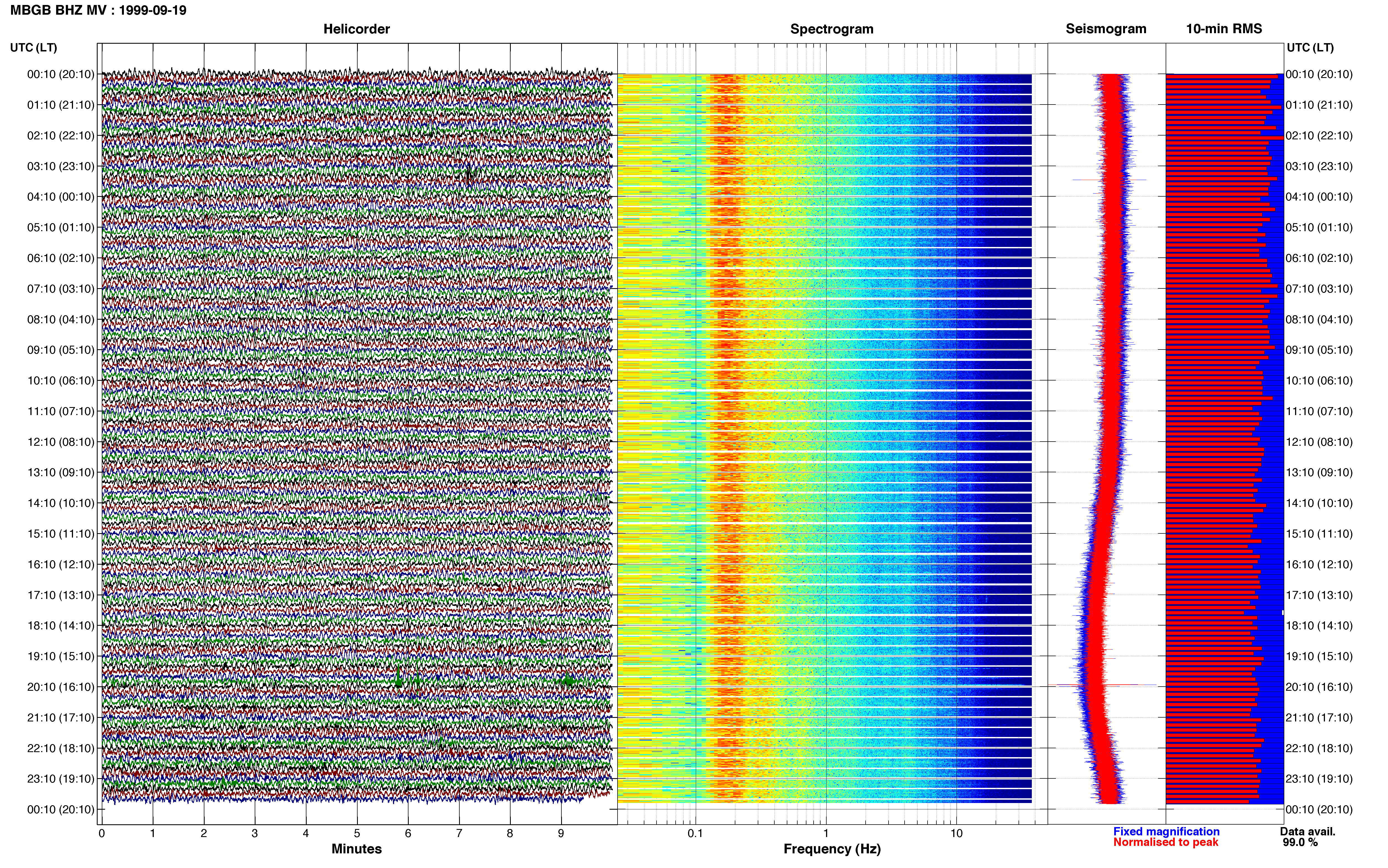Click the left 'UTC (LT)' axis label

(x=33, y=48)
